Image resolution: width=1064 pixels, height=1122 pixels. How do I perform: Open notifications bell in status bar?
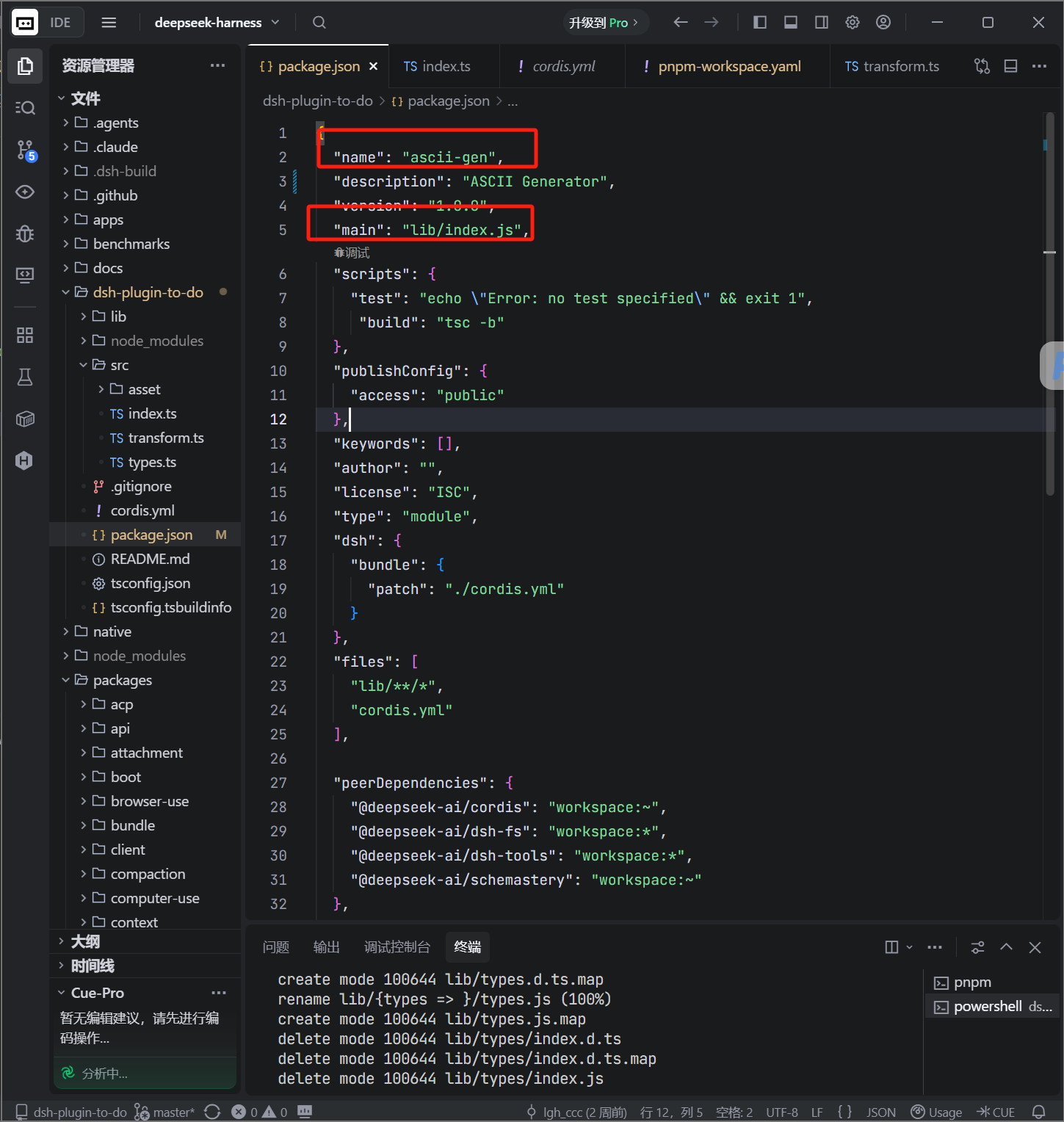(1038, 1112)
